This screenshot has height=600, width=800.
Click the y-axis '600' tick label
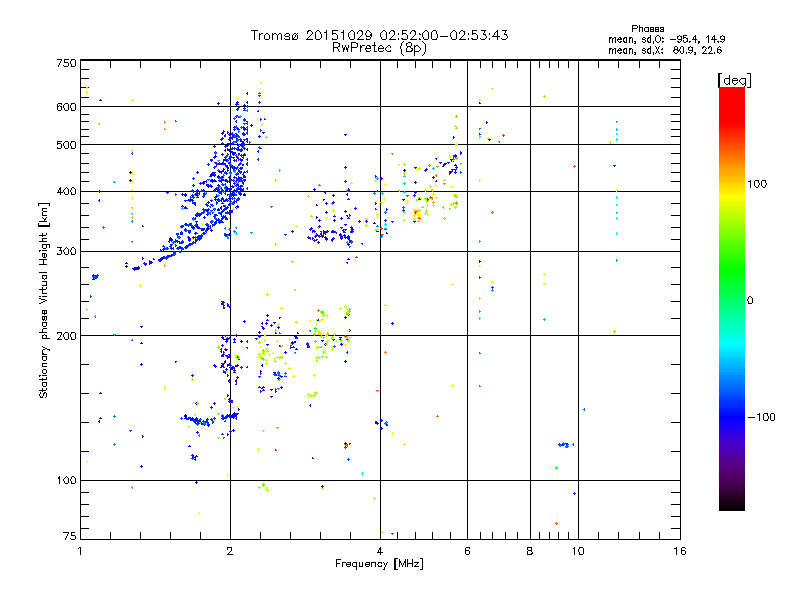pyautogui.click(x=66, y=107)
